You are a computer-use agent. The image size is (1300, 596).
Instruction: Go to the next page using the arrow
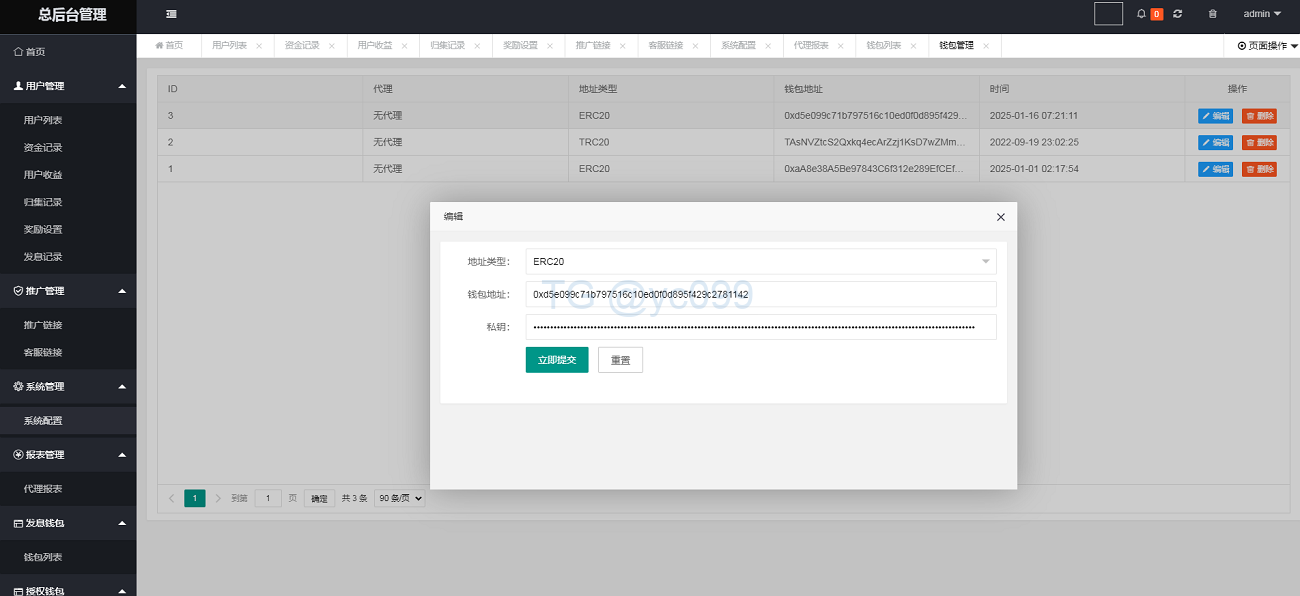click(x=219, y=498)
